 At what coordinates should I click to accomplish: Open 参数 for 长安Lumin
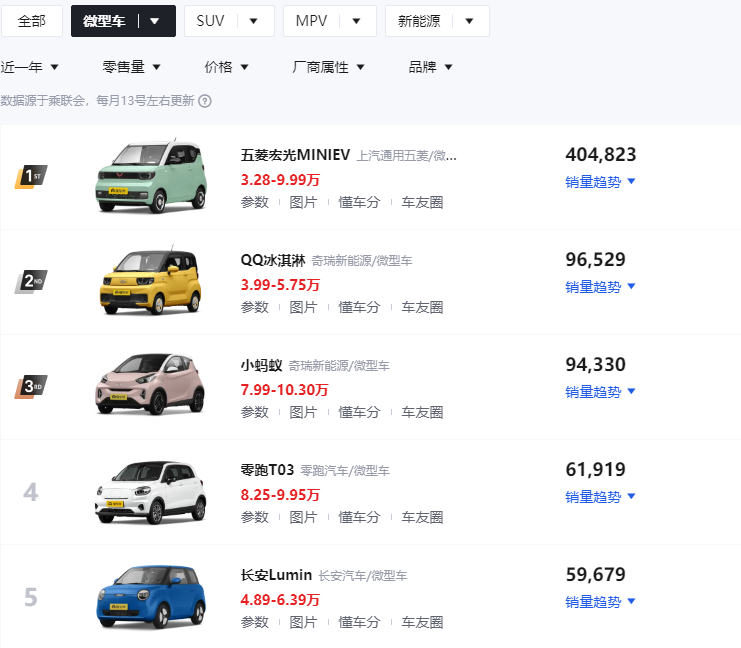255,622
